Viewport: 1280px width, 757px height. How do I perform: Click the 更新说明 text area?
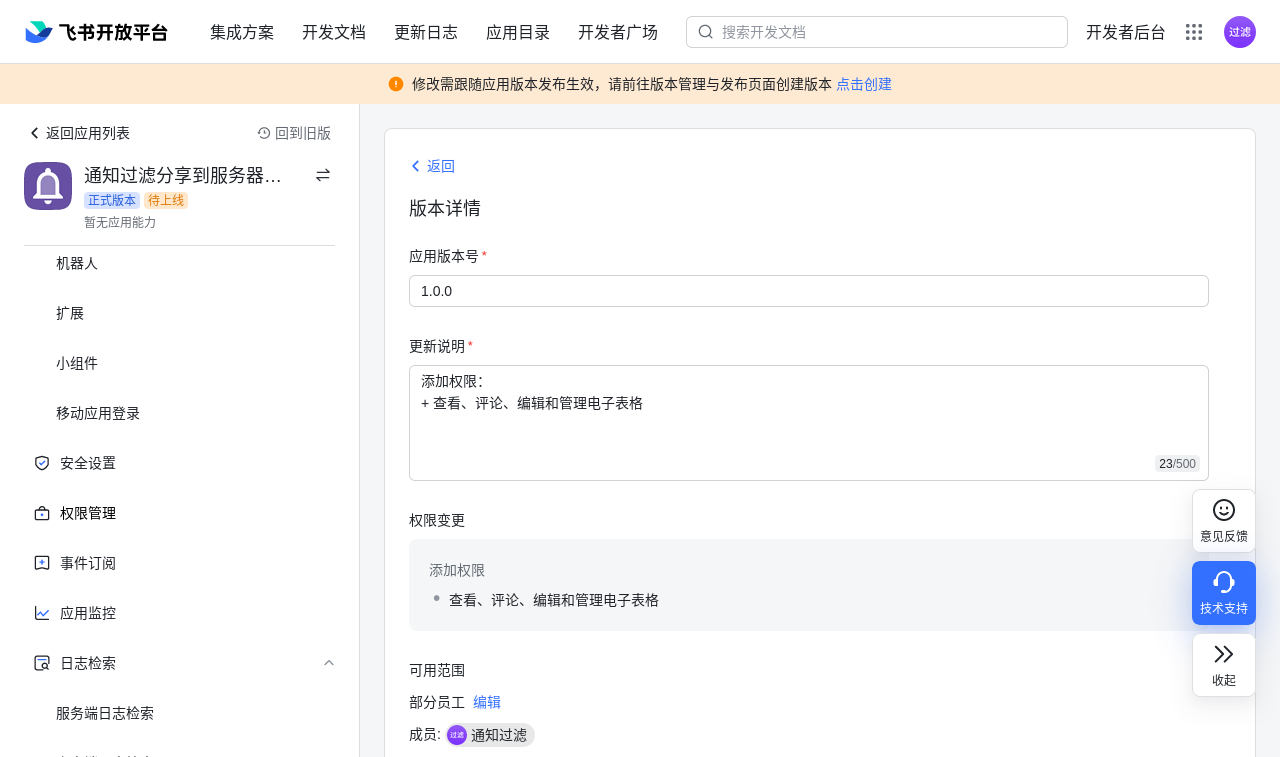click(x=809, y=423)
